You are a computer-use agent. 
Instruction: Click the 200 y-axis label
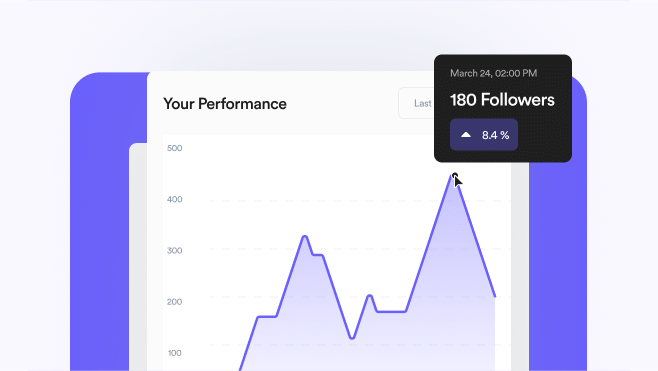click(175, 302)
